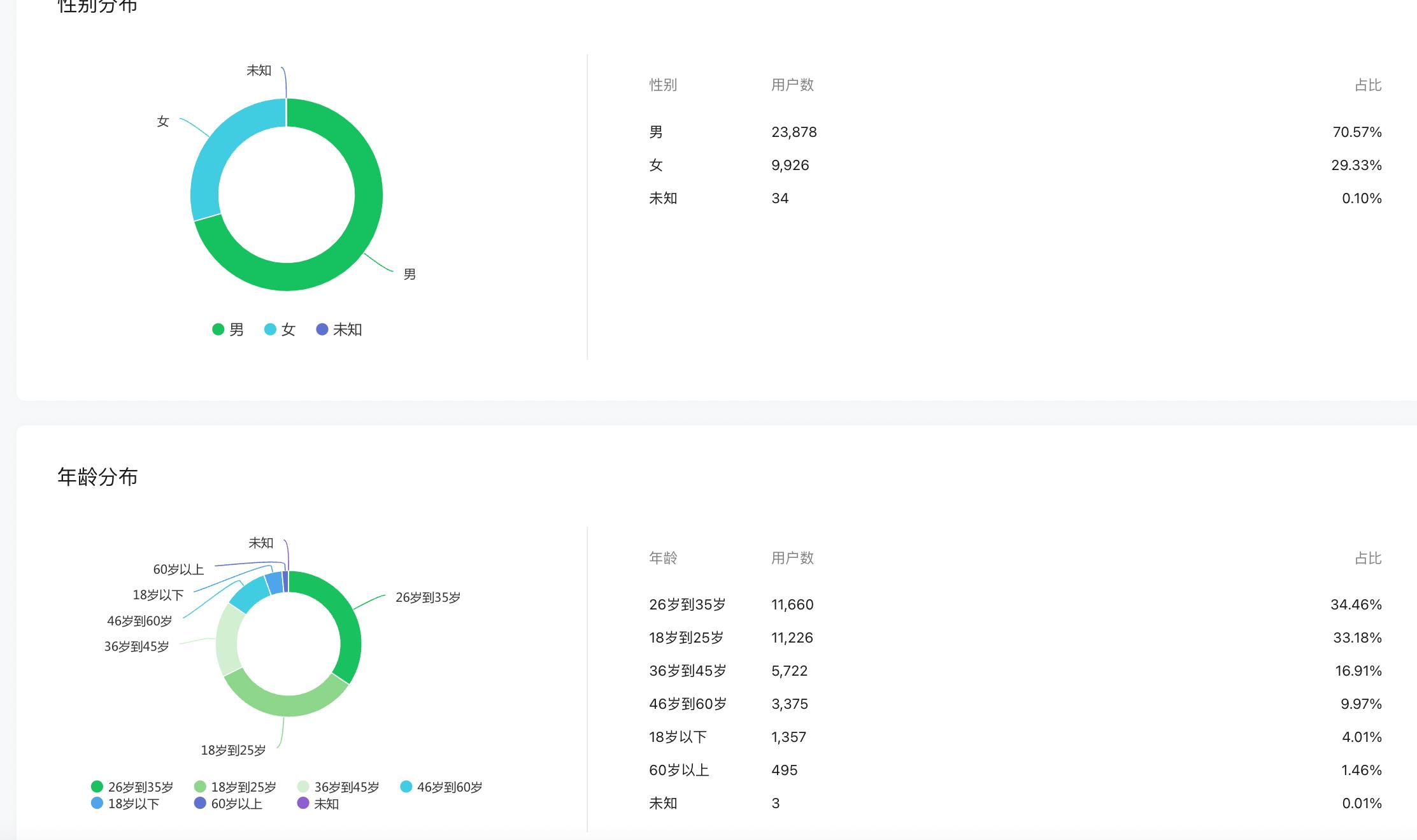Click the 男 label beside gender donut
The height and width of the screenshot is (840, 1417).
click(x=409, y=274)
